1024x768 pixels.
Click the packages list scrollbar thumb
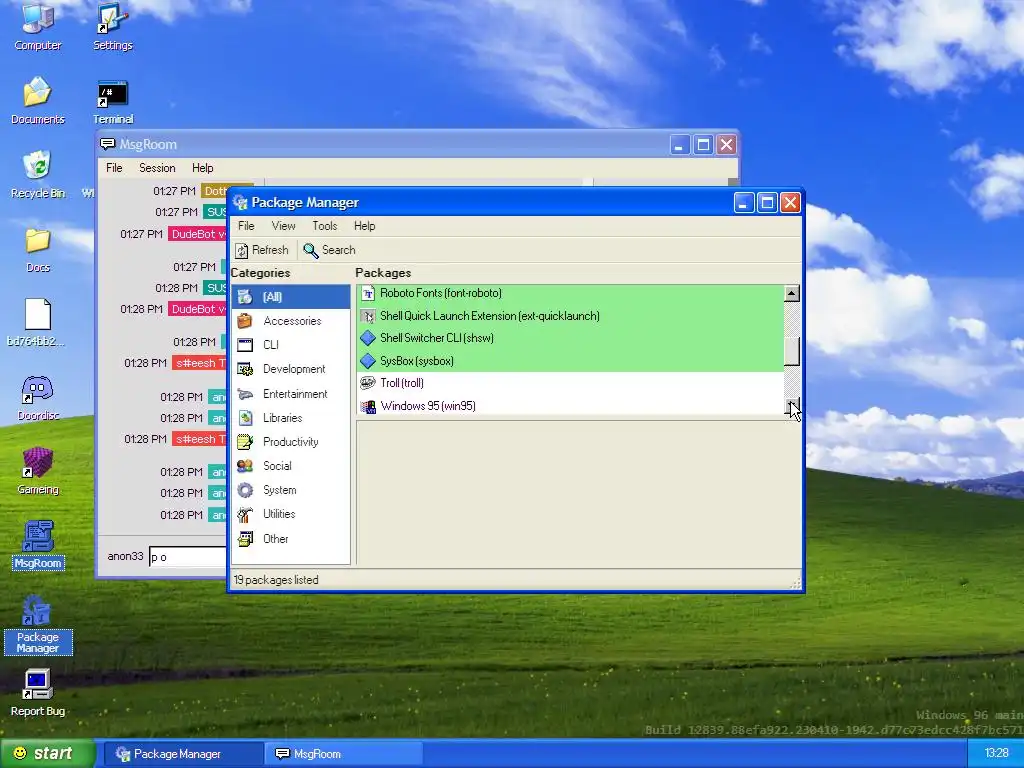pos(792,353)
